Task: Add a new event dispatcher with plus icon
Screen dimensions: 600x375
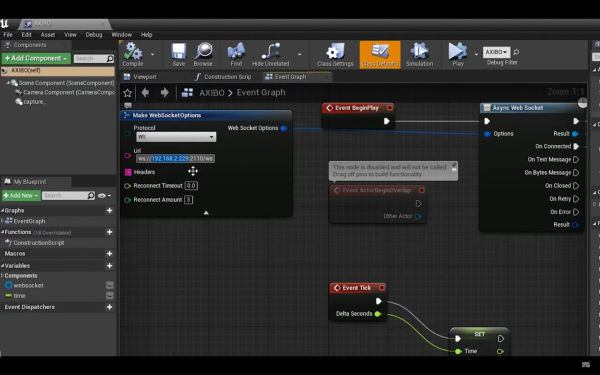Action: [109, 307]
